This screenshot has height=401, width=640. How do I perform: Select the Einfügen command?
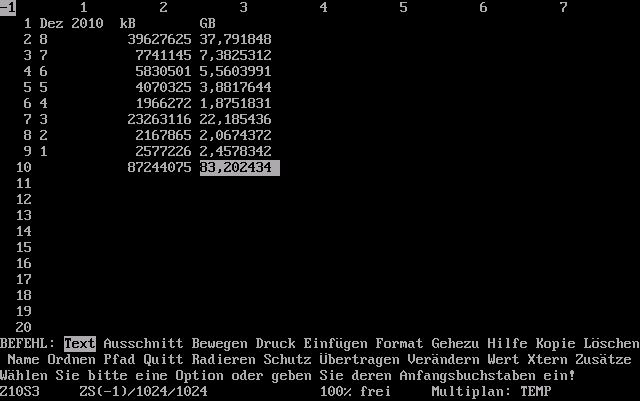[x=335, y=343]
